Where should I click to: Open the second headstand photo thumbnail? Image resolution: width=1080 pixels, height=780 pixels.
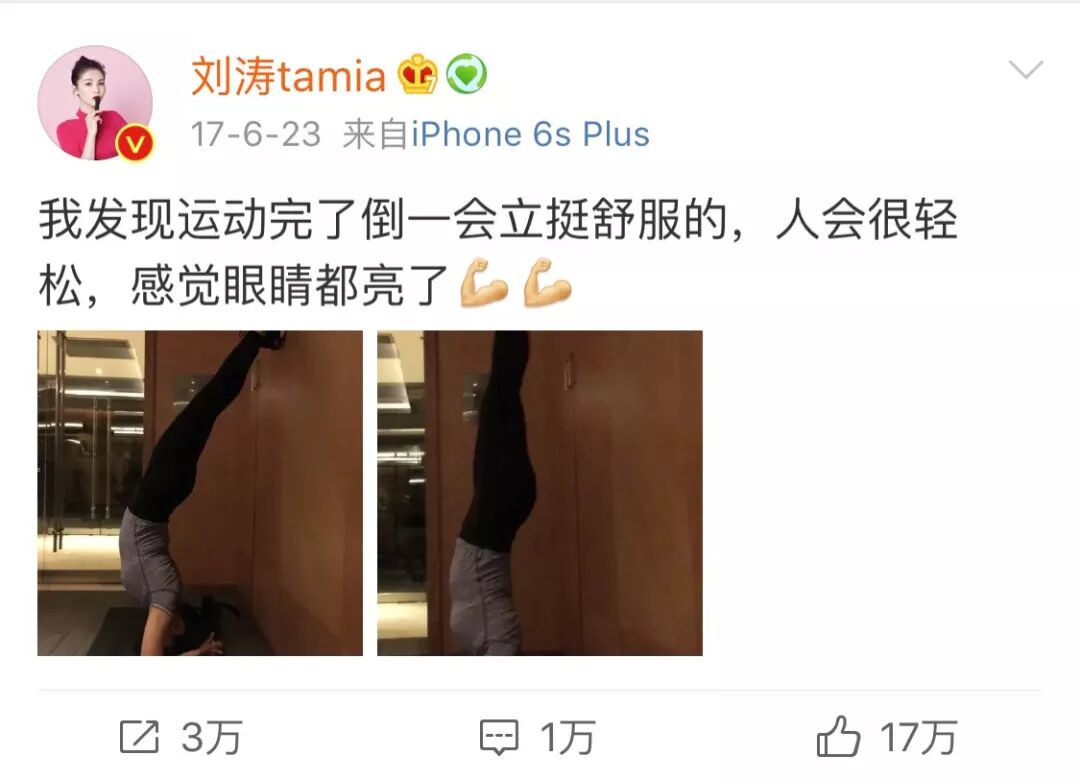(x=540, y=493)
